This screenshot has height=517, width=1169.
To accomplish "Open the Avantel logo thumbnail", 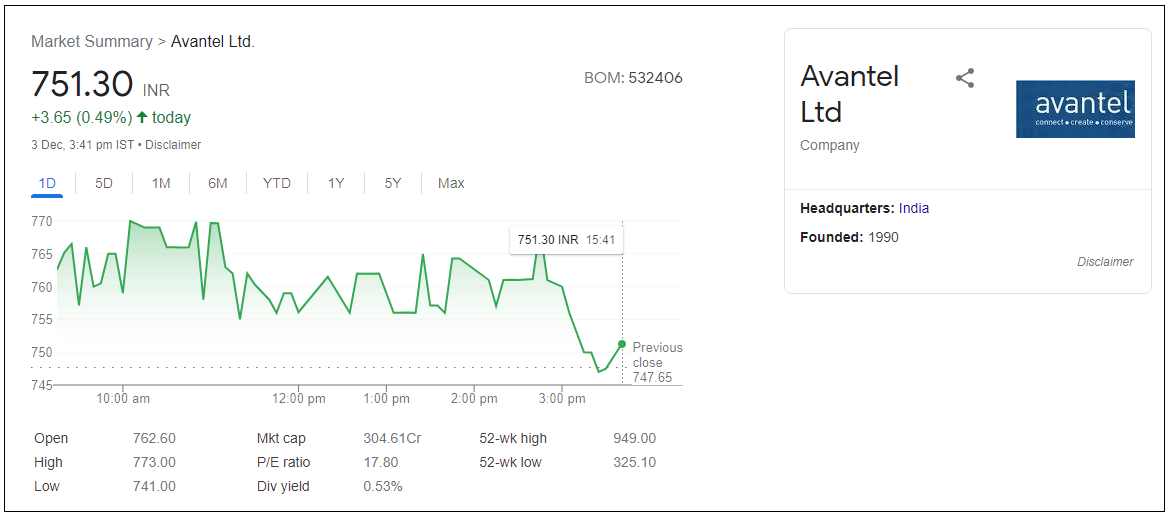I will point(1075,109).
